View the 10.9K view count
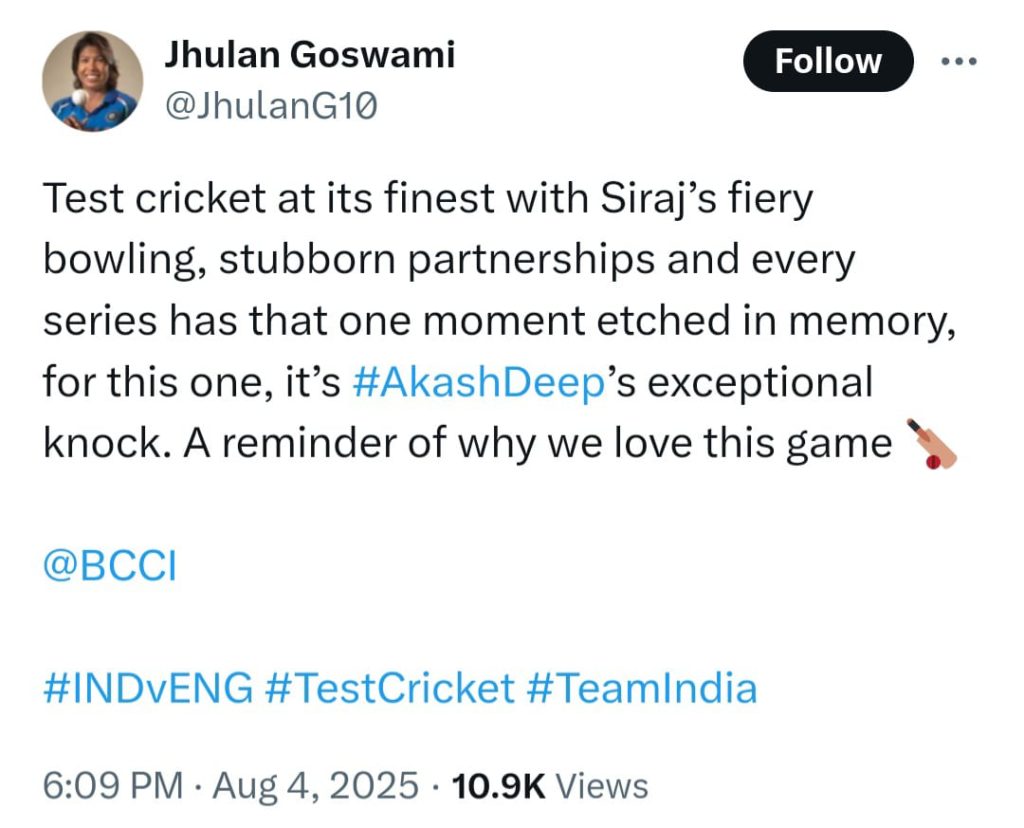1024x828 pixels. (x=499, y=785)
